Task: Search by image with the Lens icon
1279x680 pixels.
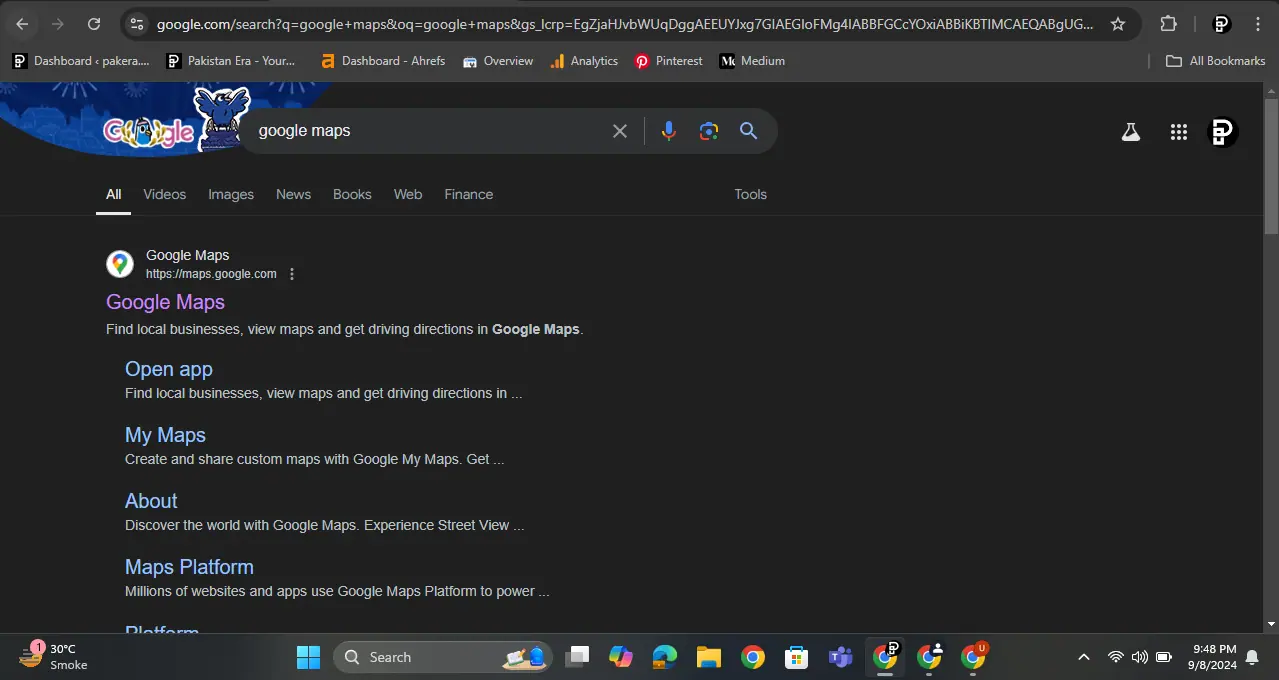Action: pos(709,131)
